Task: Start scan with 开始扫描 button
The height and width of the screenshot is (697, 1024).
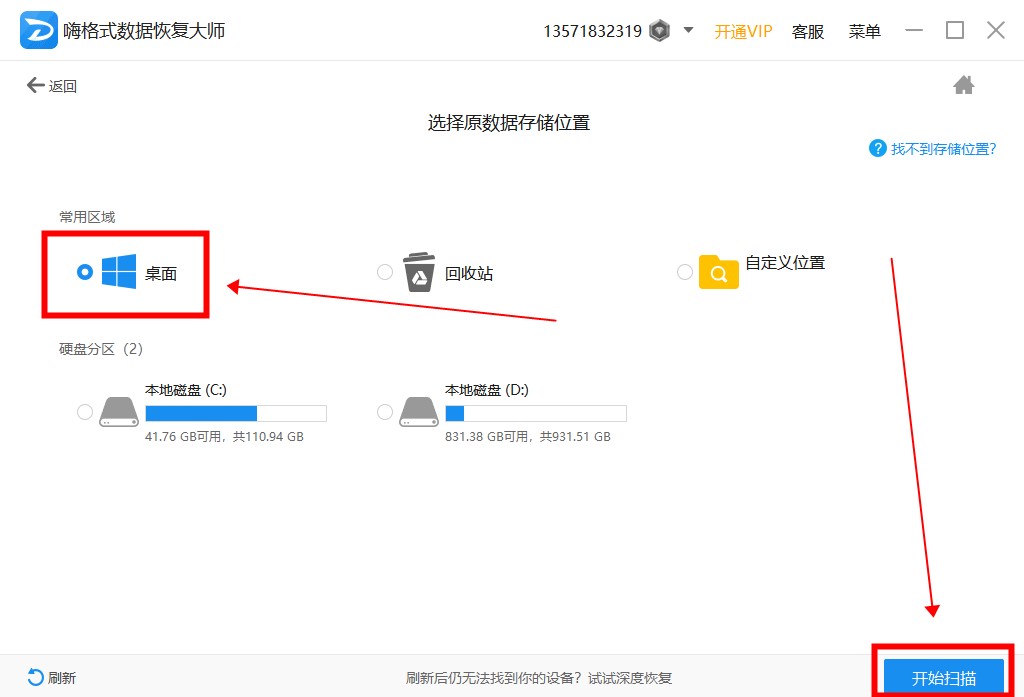Action: (944, 677)
